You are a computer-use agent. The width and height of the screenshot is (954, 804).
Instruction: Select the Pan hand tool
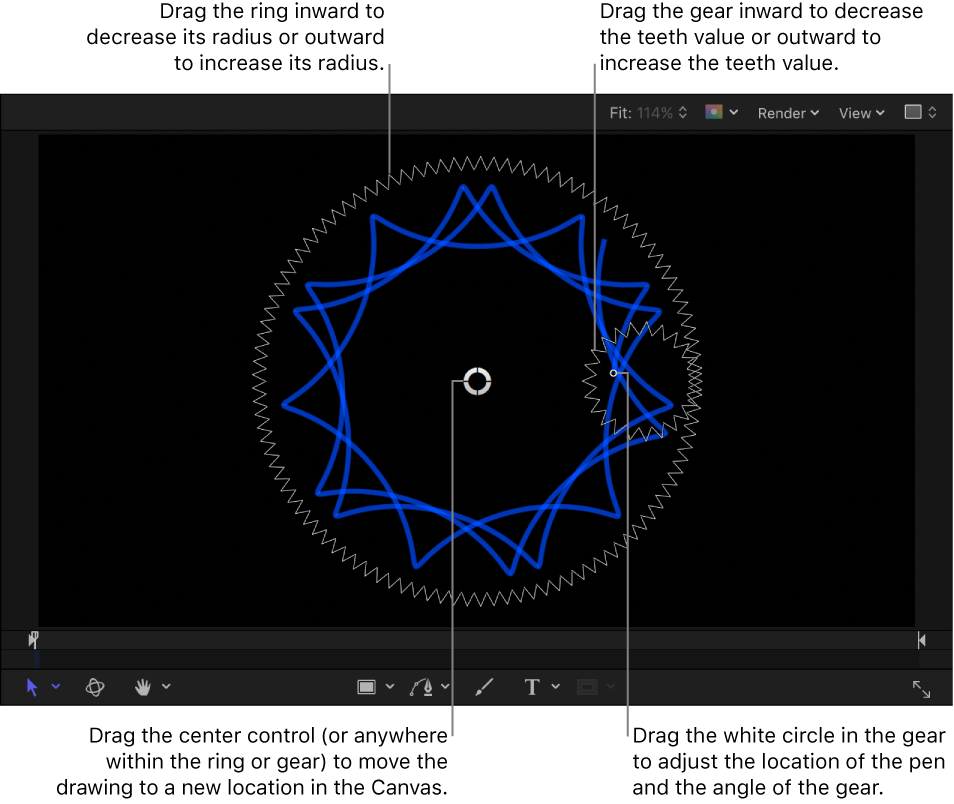click(143, 687)
